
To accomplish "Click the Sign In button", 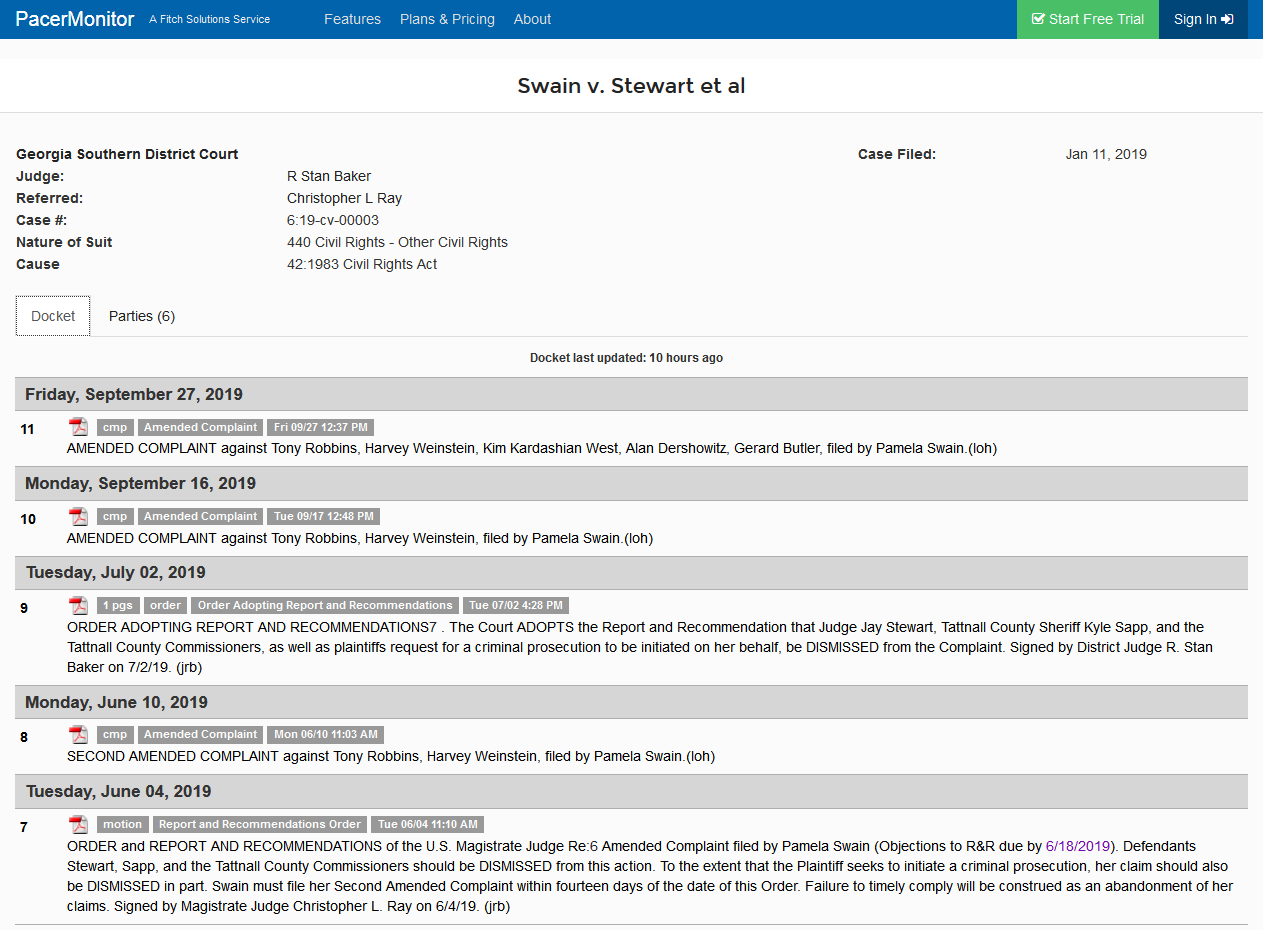I will [1203, 19].
